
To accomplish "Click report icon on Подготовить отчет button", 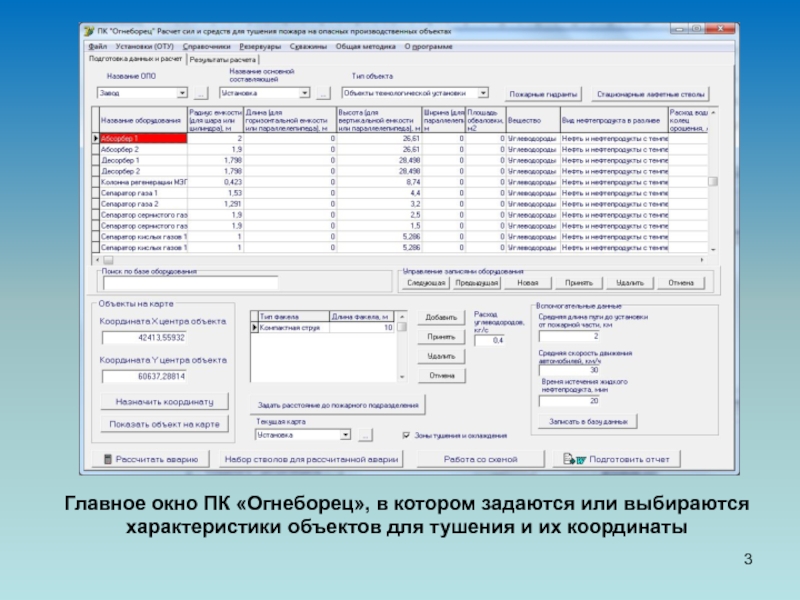I will [x=574, y=459].
